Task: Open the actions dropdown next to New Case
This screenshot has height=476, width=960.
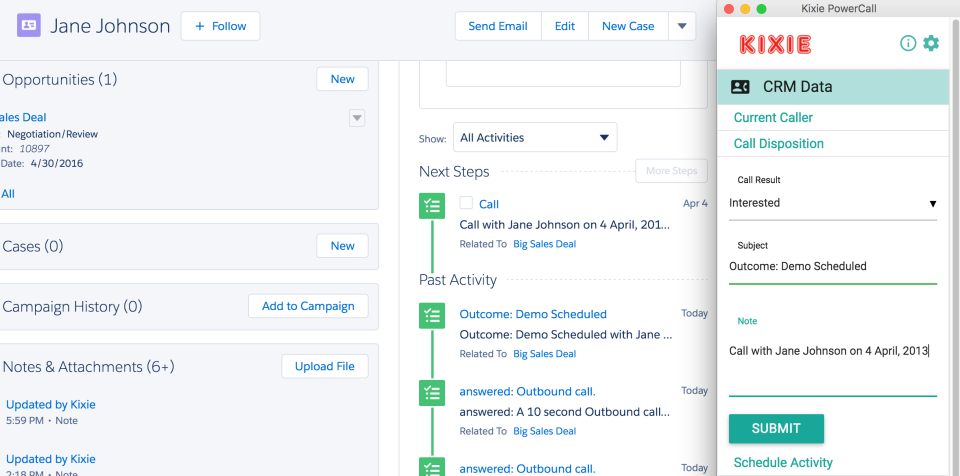Action: [682, 26]
